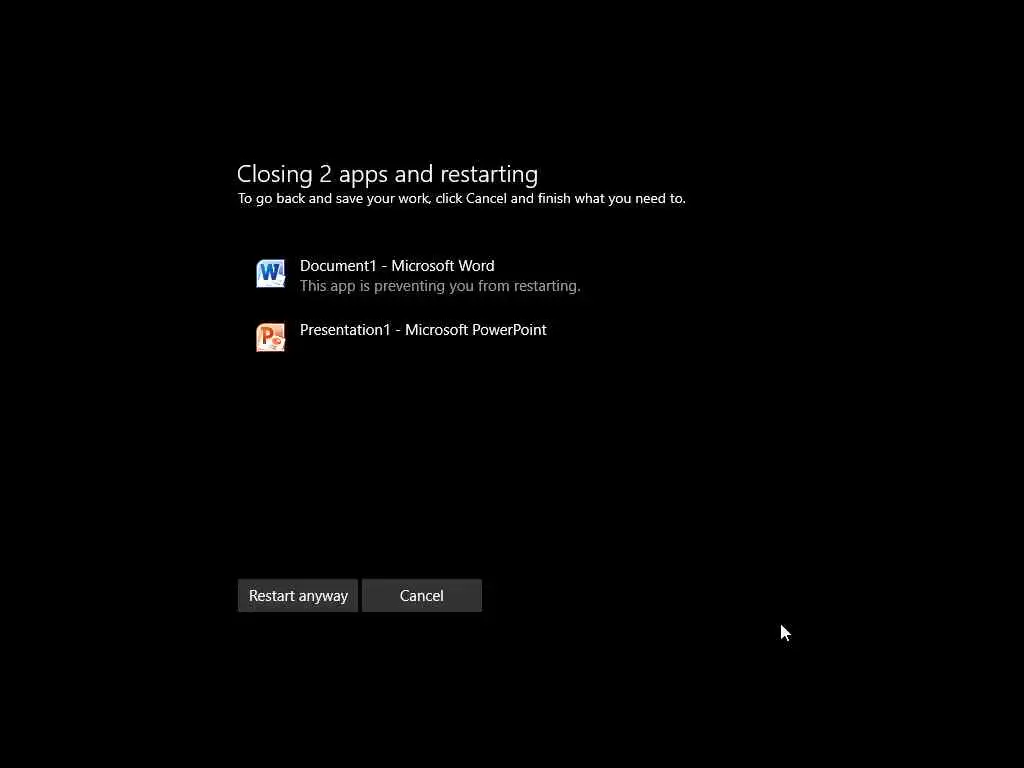Viewport: 1024px width, 768px height.
Task: Cancel the restart
Action: pyautogui.click(x=422, y=596)
